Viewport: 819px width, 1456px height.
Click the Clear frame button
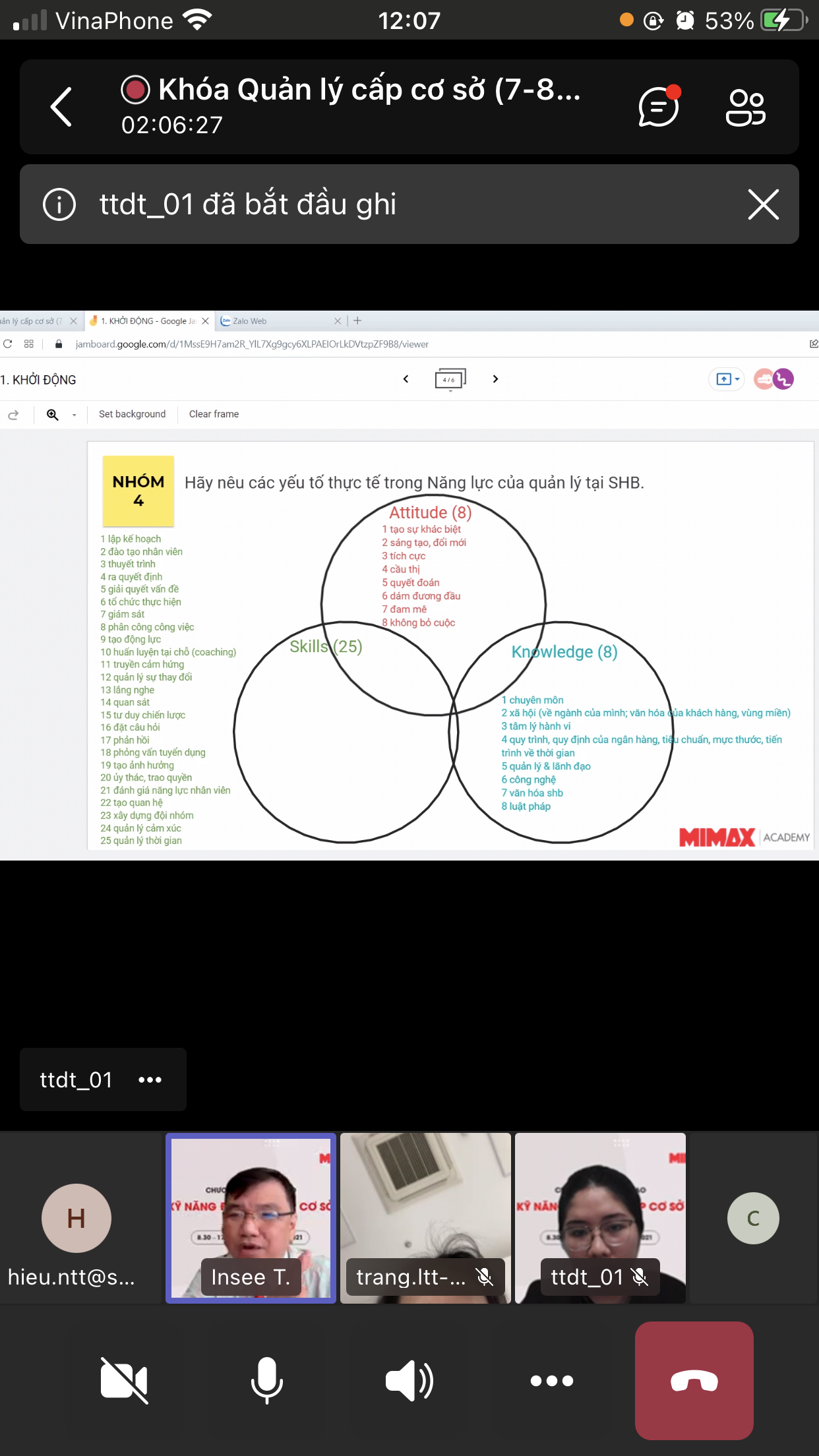point(214,414)
